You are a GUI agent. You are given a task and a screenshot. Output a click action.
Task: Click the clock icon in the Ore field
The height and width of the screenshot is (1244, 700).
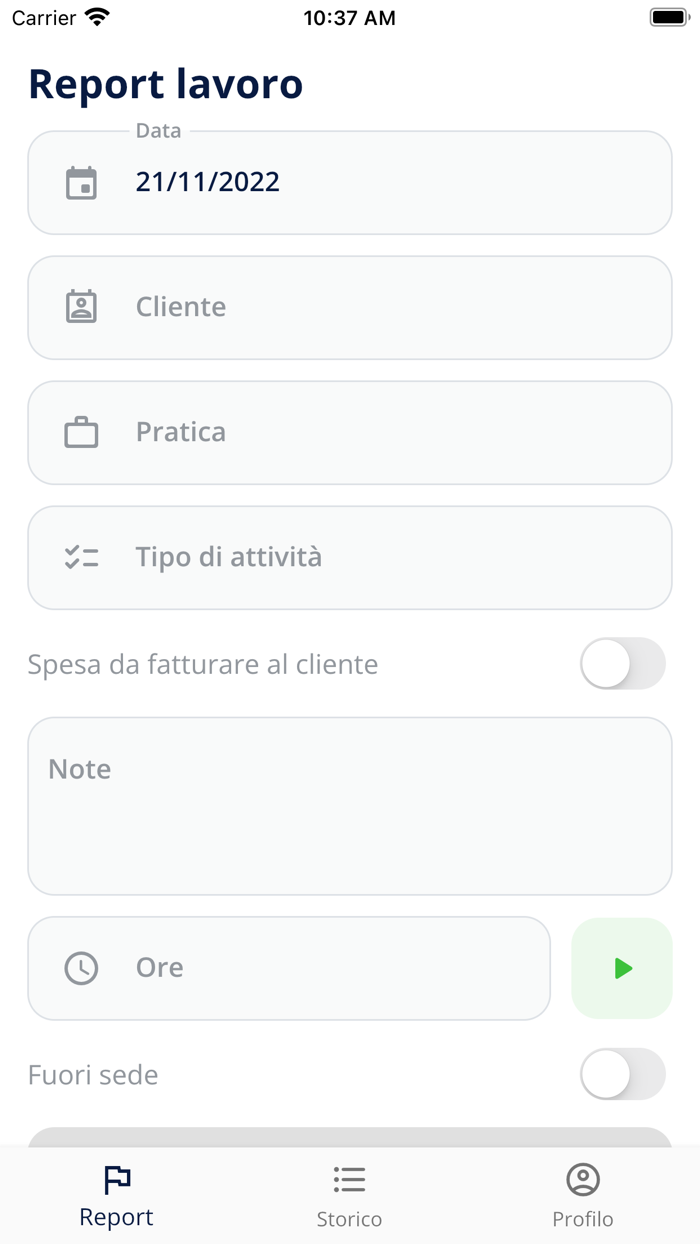80,968
